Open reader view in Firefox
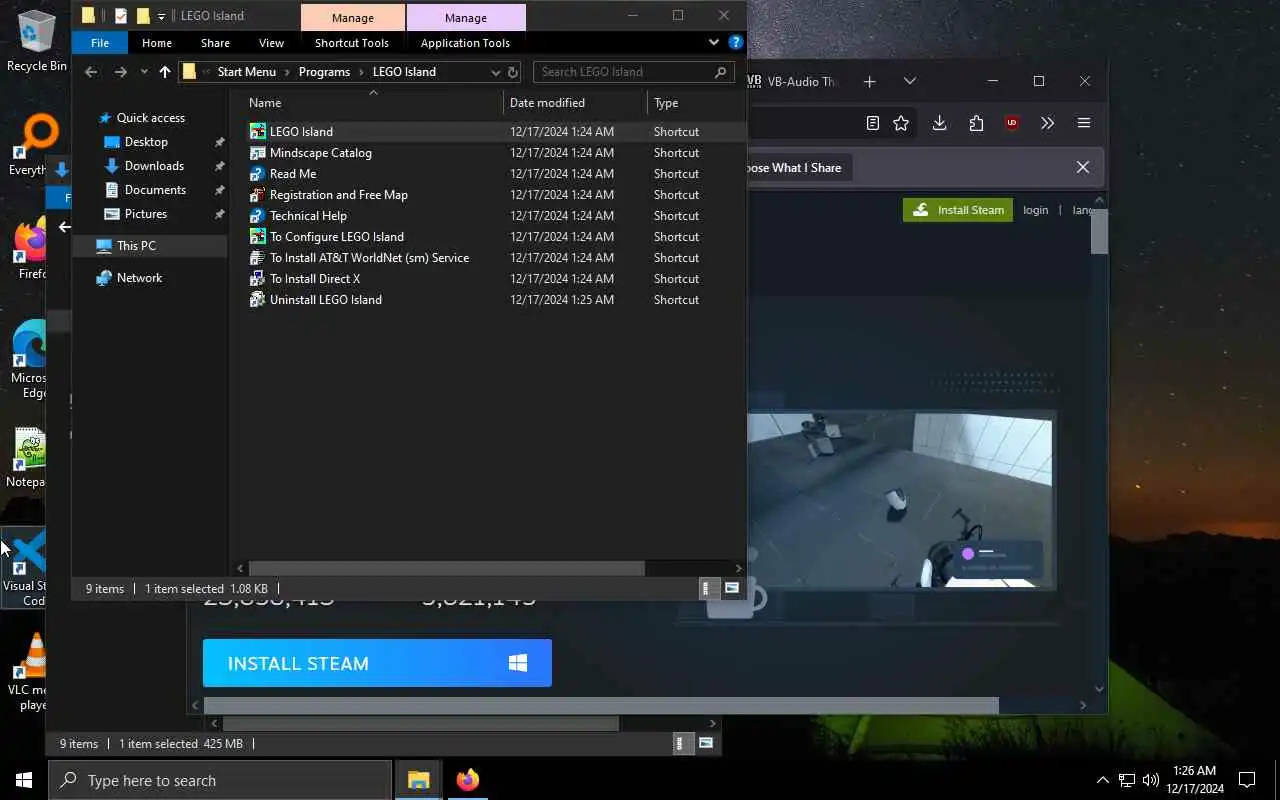This screenshot has height=800, width=1280. click(x=873, y=123)
